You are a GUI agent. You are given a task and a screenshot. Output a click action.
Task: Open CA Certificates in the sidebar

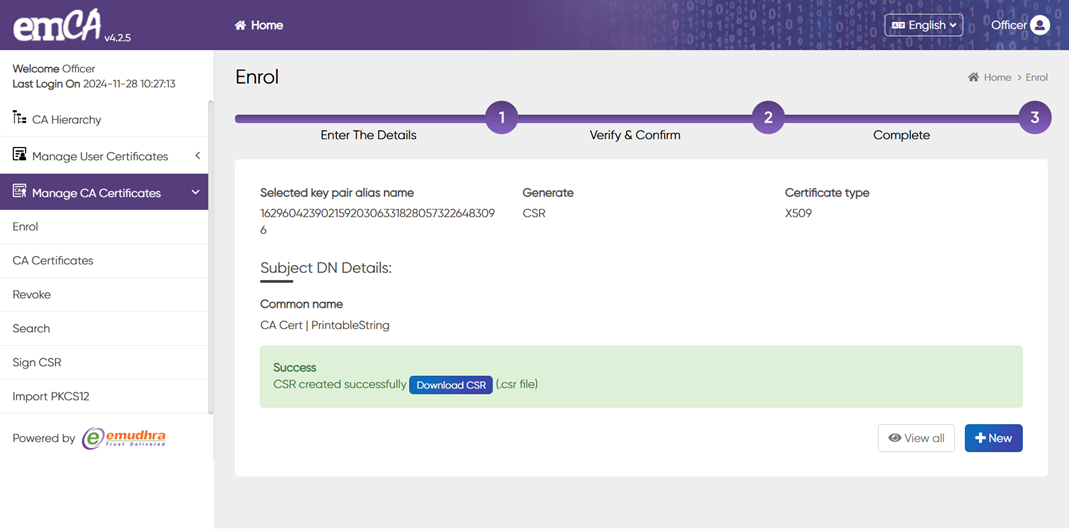coord(53,261)
